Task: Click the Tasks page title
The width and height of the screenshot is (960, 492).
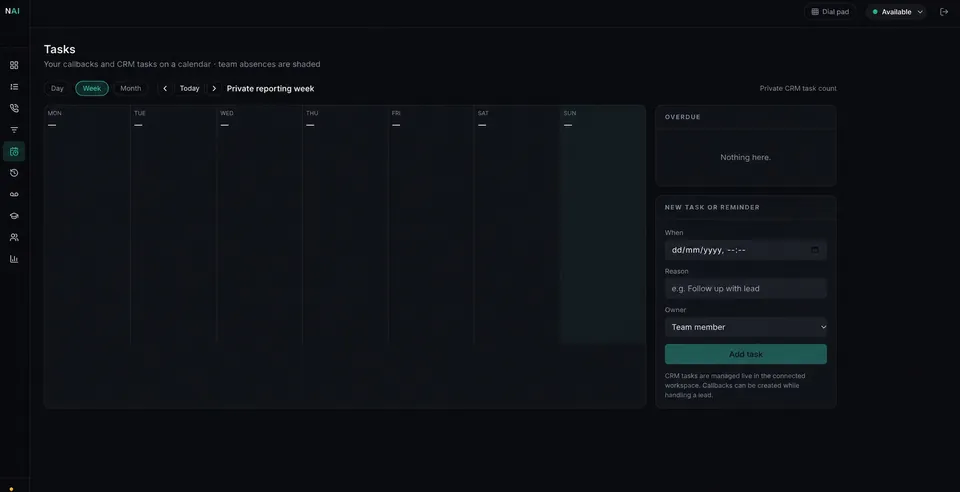Action: 59,50
